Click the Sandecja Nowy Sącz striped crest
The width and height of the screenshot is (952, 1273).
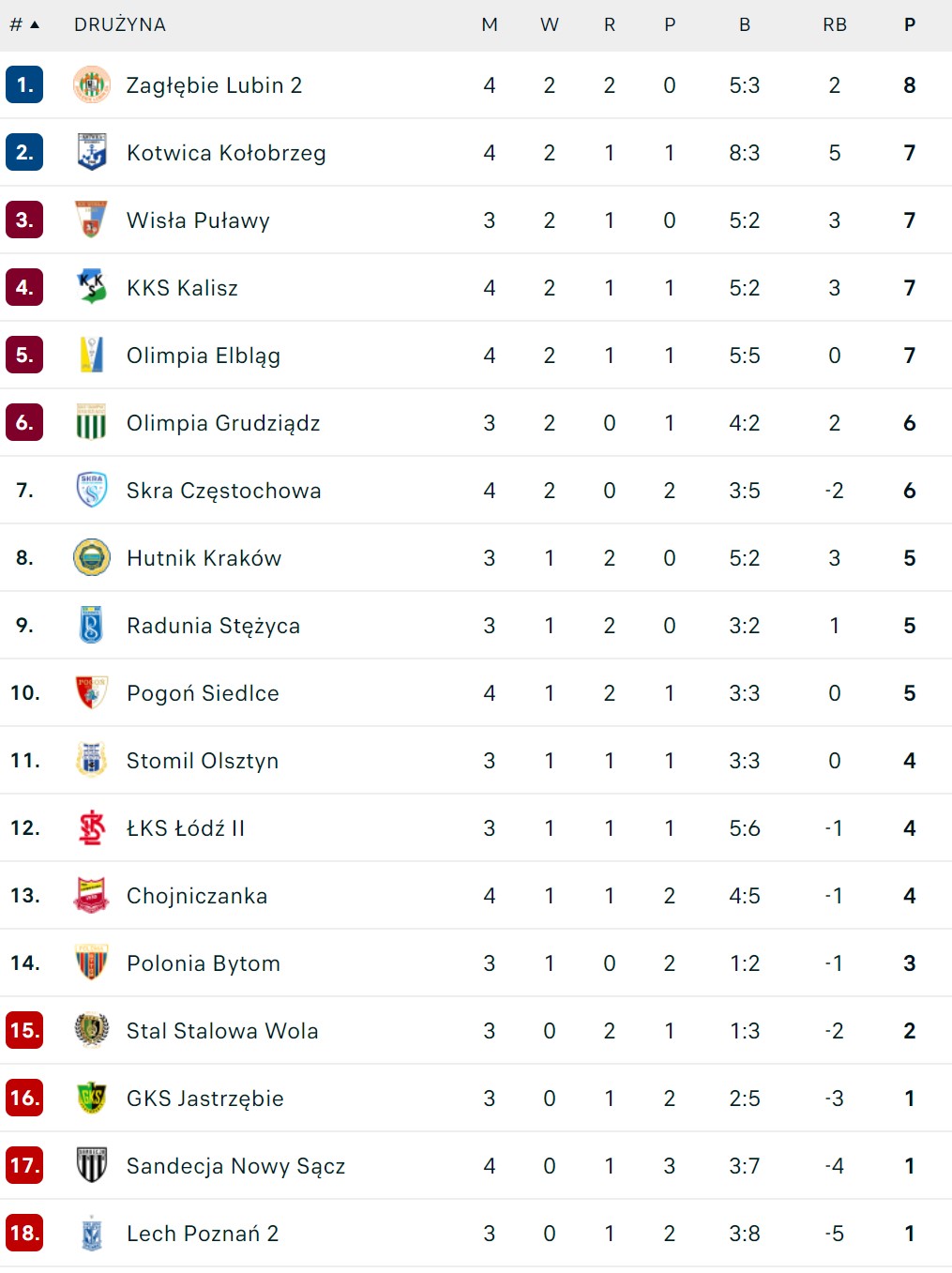[x=91, y=1166]
